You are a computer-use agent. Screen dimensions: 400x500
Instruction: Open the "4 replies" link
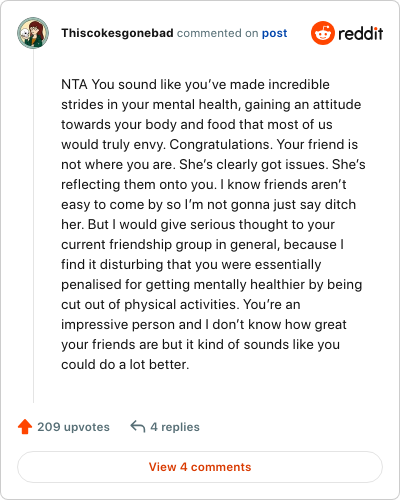tap(175, 427)
